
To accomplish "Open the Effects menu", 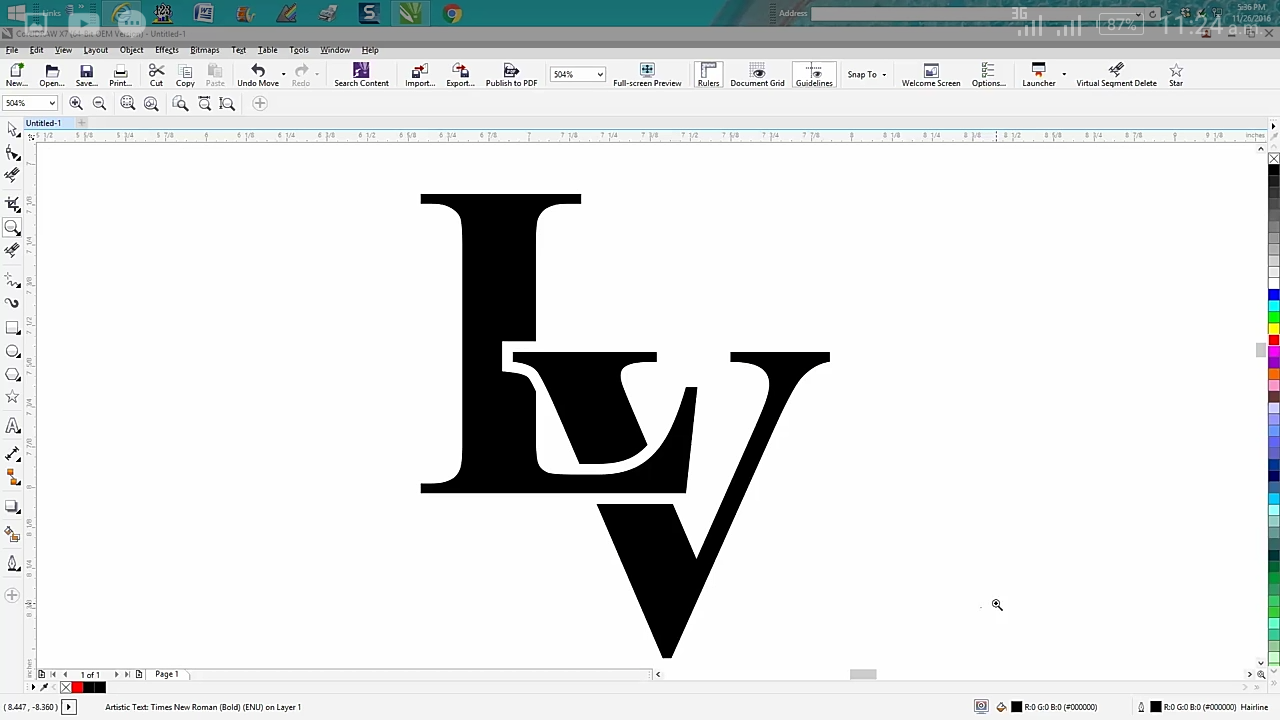I will tap(166, 50).
